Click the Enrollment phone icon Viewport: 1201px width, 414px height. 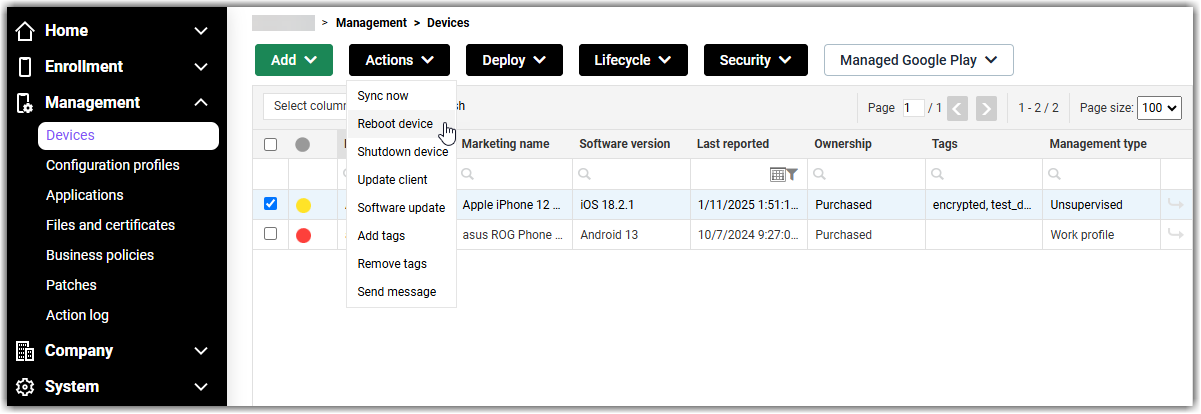tap(26, 67)
